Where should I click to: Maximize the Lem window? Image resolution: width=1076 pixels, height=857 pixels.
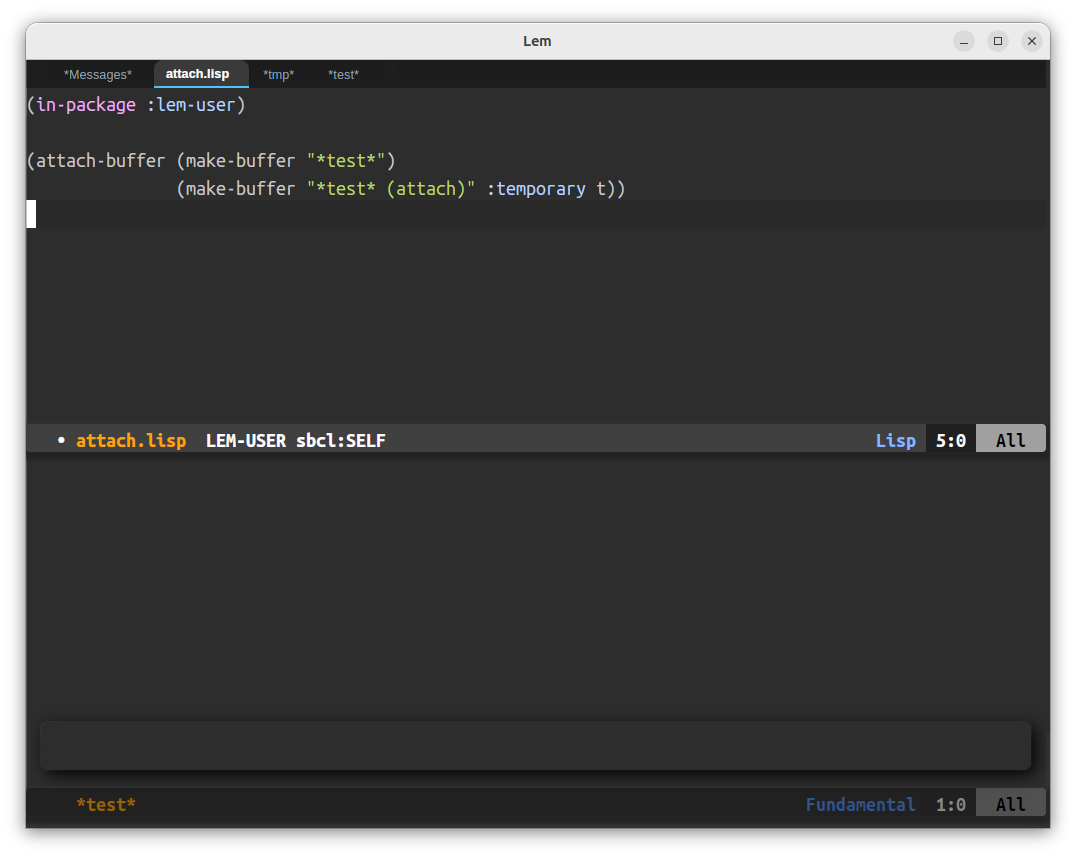[x=998, y=41]
